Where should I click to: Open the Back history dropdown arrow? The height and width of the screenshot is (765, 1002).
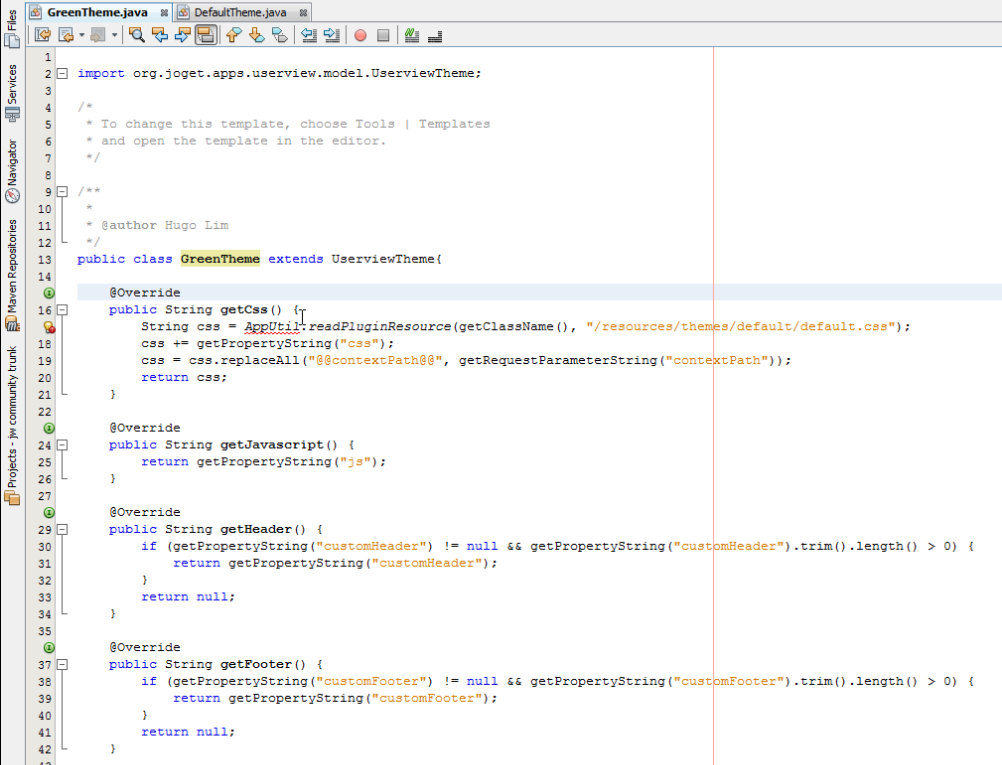click(x=82, y=35)
